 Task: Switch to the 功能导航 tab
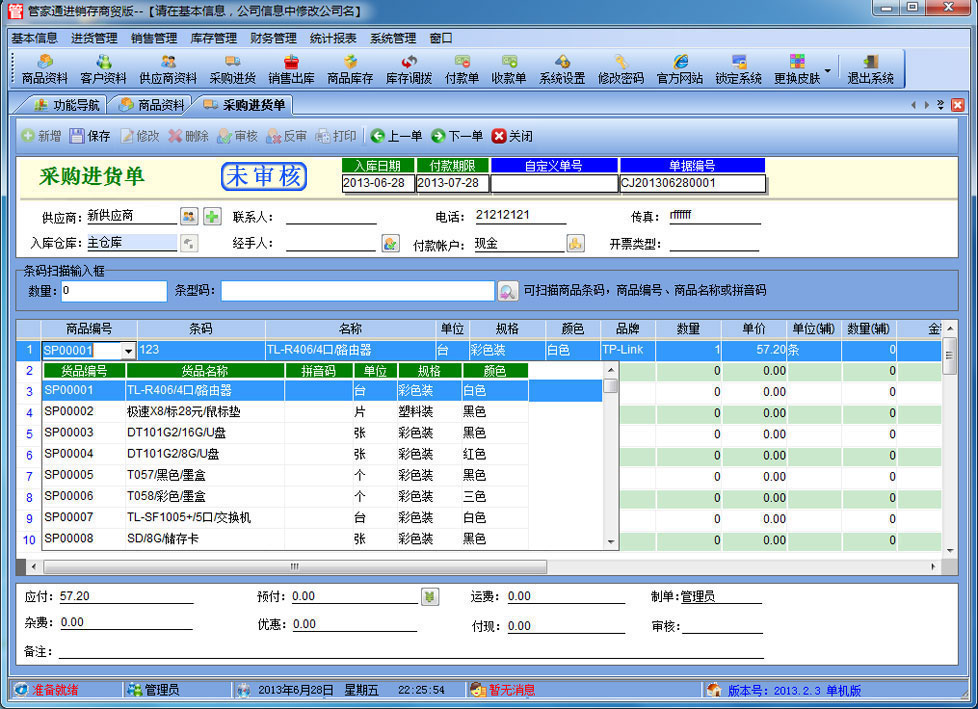tap(66, 105)
